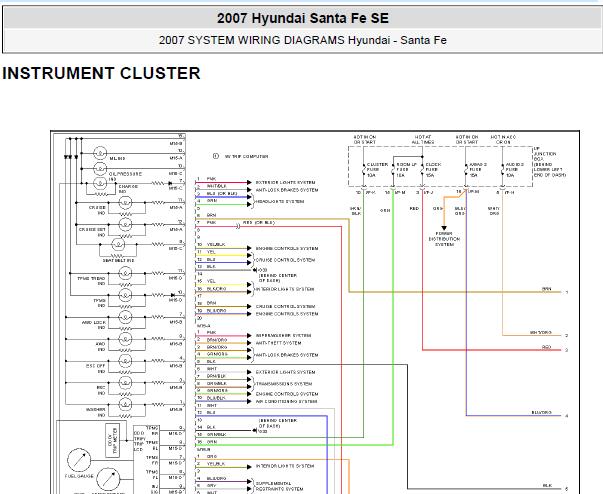
Task: Click the "CHARGE IND" label
Action: coord(128,189)
